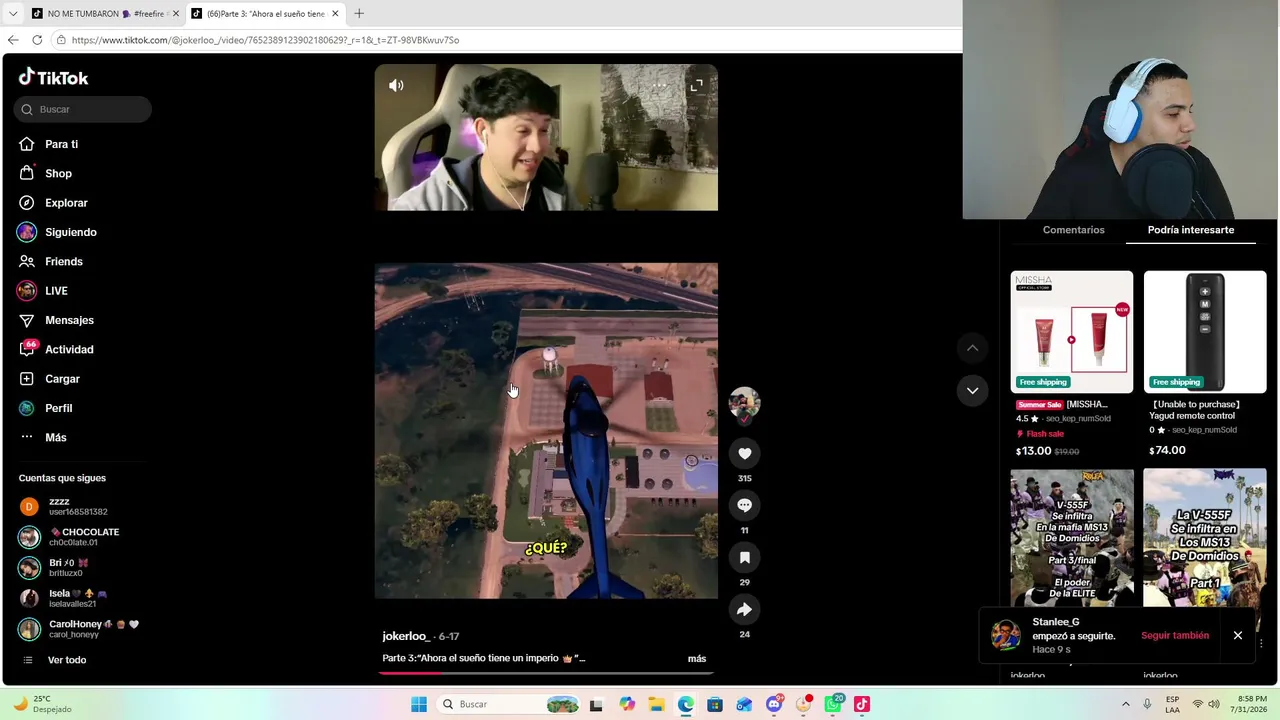Open the Shop section
The image size is (1280, 720).
pyautogui.click(x=58, y=173)
